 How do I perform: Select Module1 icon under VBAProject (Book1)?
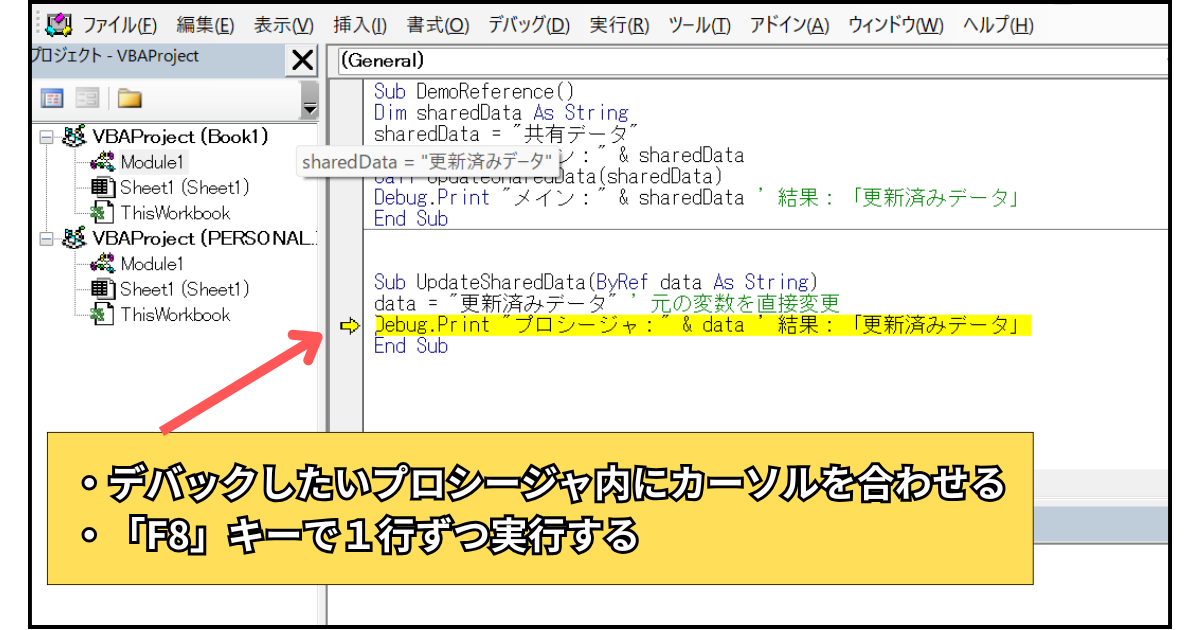(x=103, y=162)
